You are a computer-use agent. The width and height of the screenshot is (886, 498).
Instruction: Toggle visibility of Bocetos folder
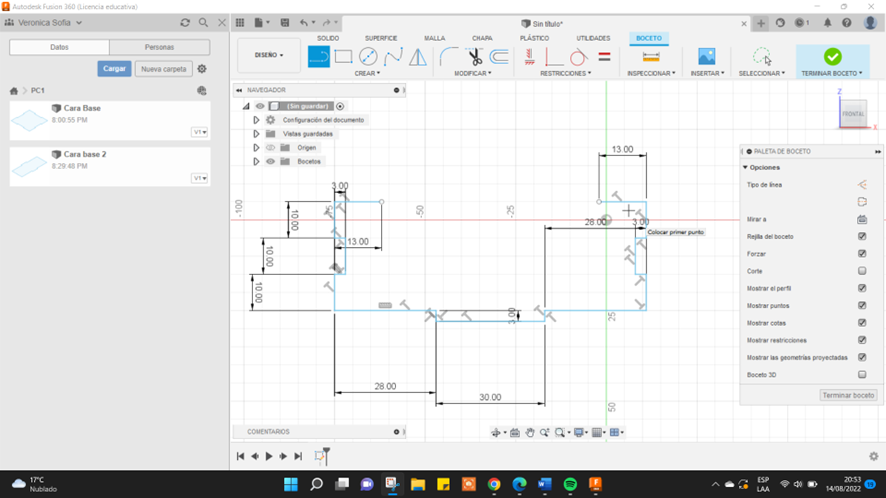271,162
